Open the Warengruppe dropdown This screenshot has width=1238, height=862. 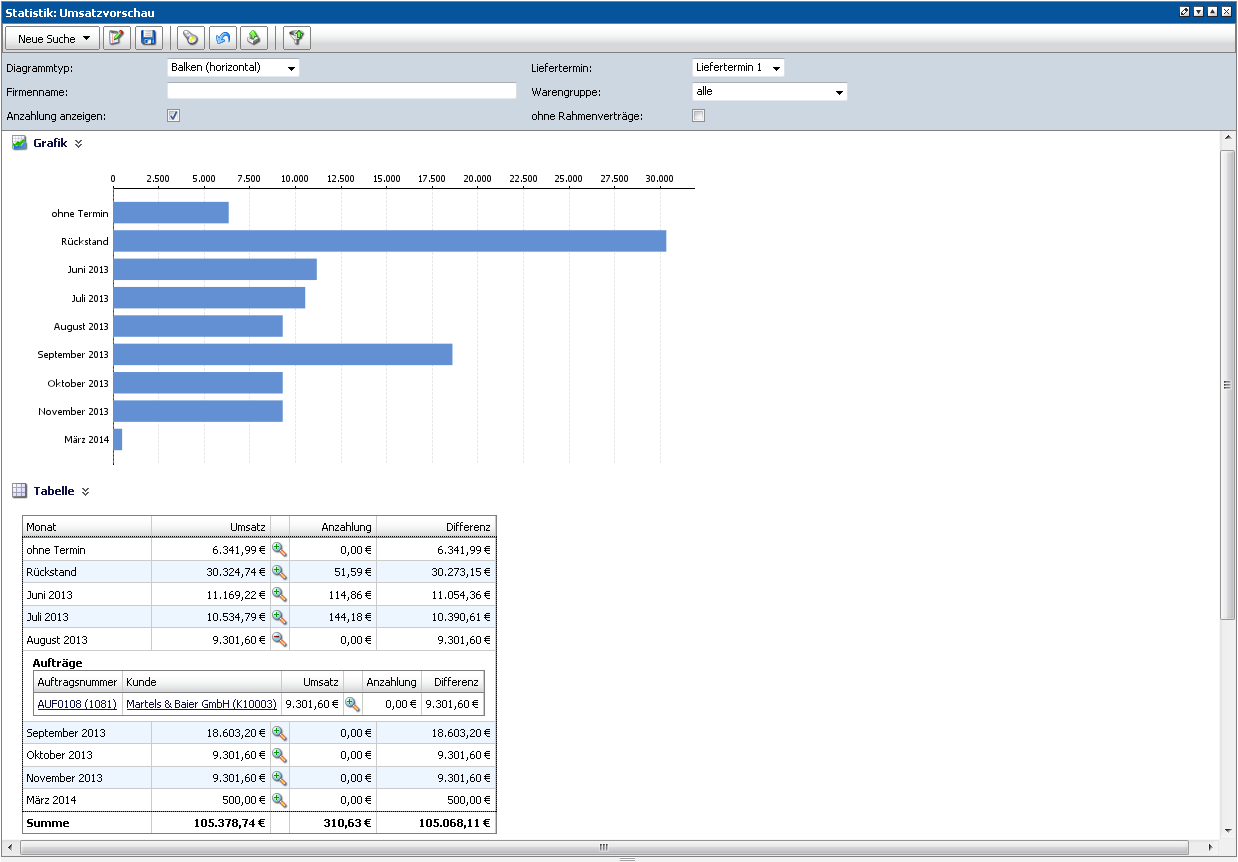point(769,92)
